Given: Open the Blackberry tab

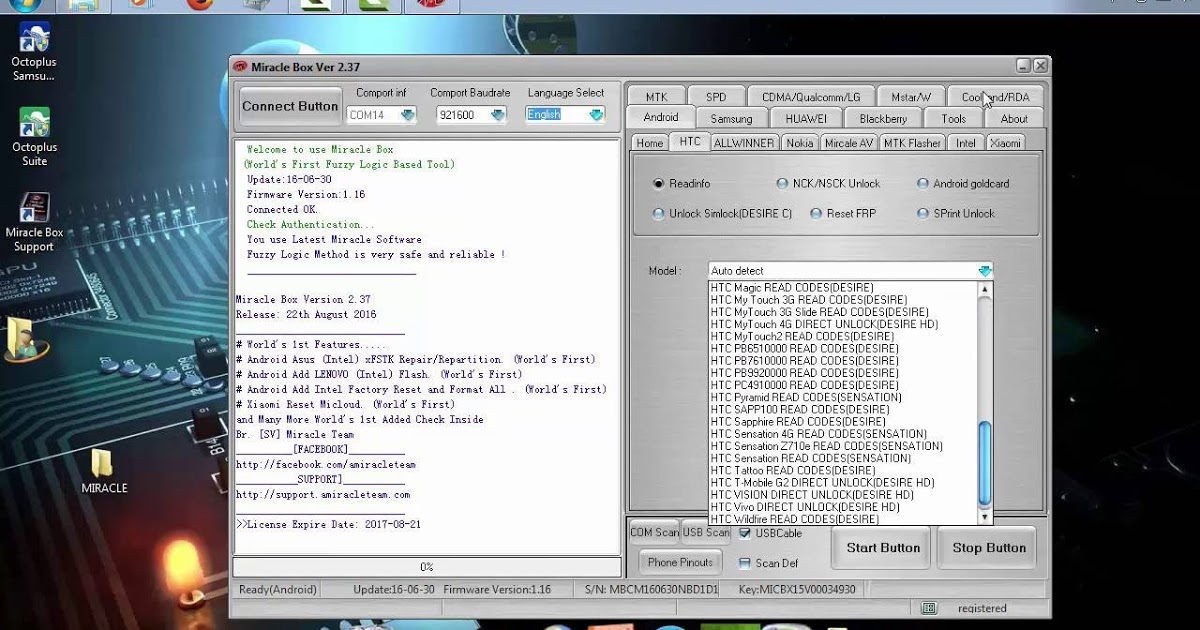Looking at the screenshot, I should [x=883, y=119].
